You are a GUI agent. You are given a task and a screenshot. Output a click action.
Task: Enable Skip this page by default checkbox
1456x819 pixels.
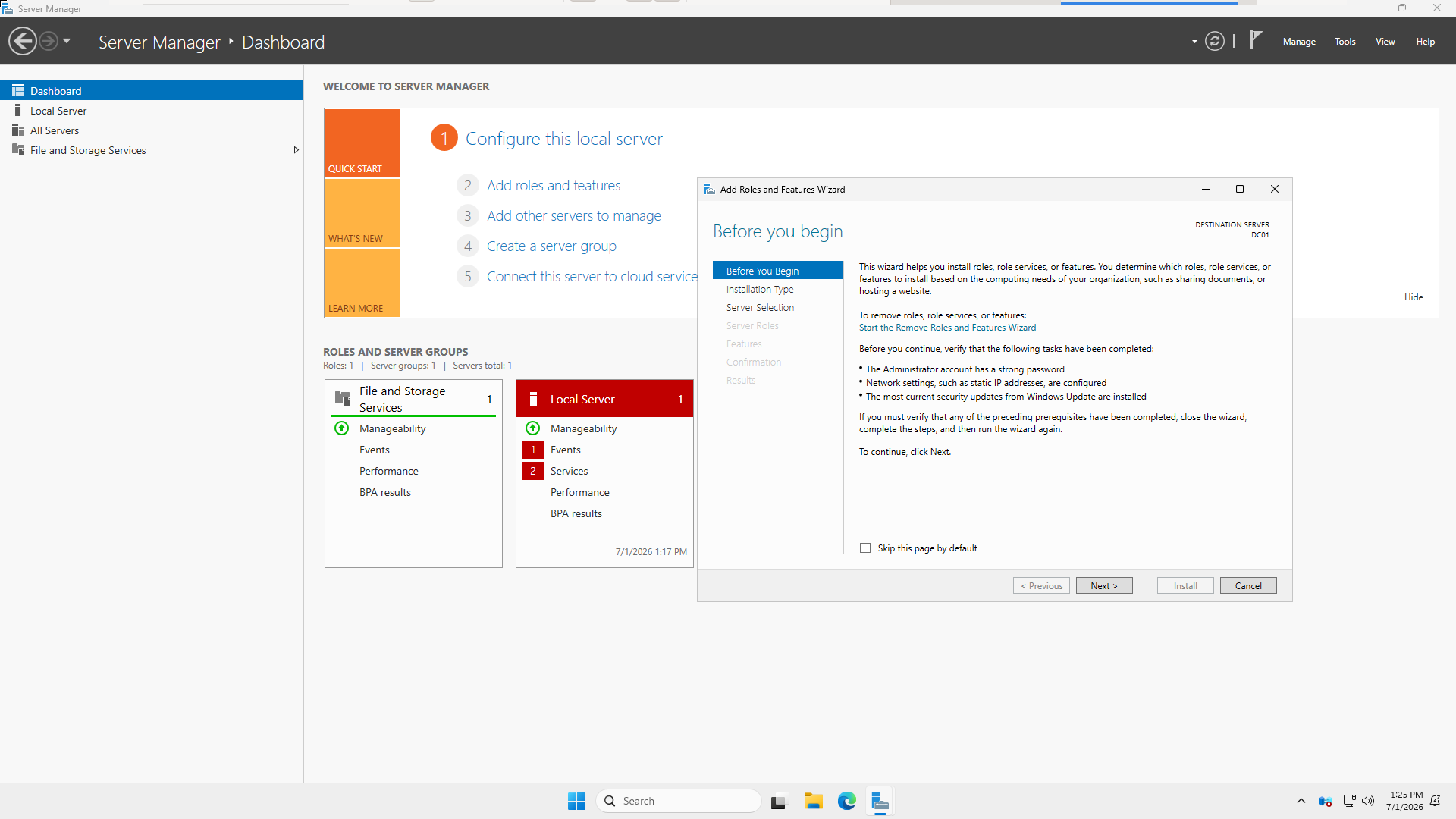865,548
